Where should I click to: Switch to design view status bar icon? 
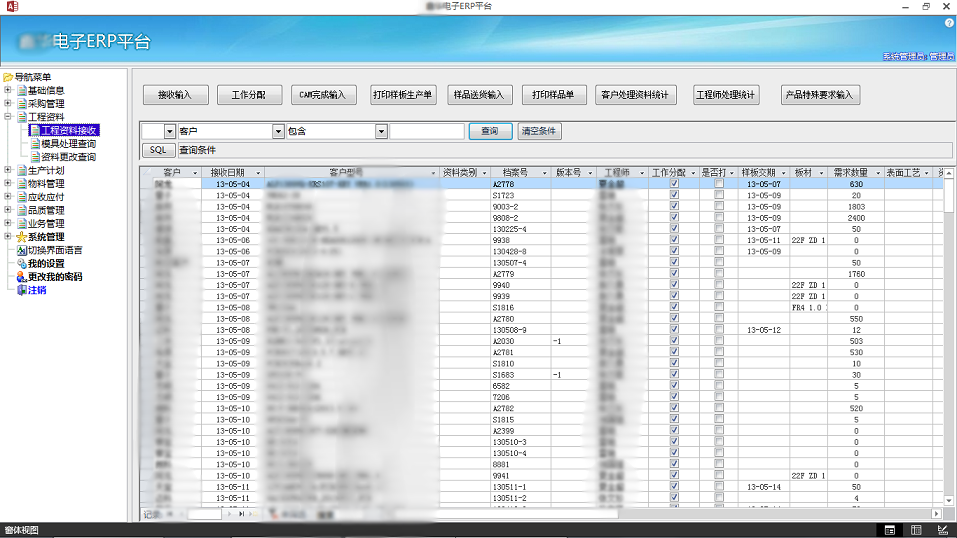[x=942, y=530]
